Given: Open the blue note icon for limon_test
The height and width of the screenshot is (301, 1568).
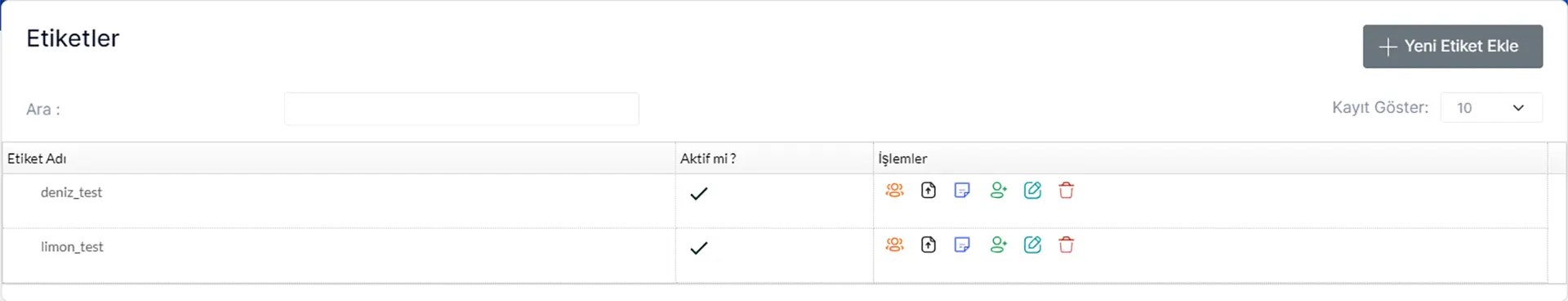Looking at the screenshot, I should click(962, 245).
